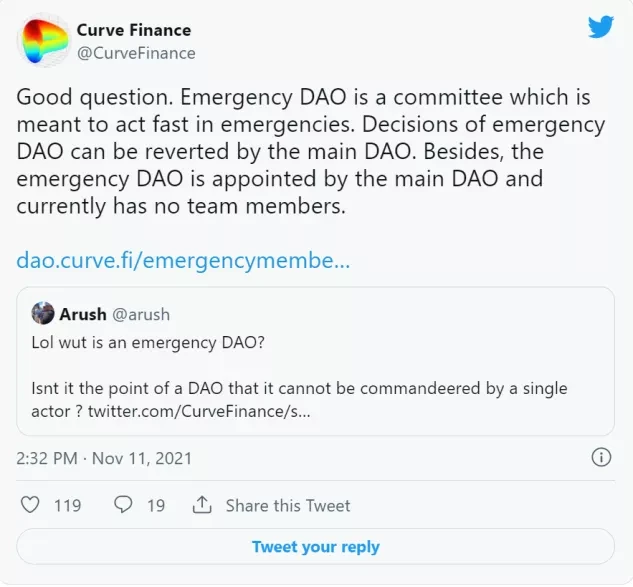Open the tweet info circle icon
The height and width of the screenshot is (587, 633).
(601, 457)
